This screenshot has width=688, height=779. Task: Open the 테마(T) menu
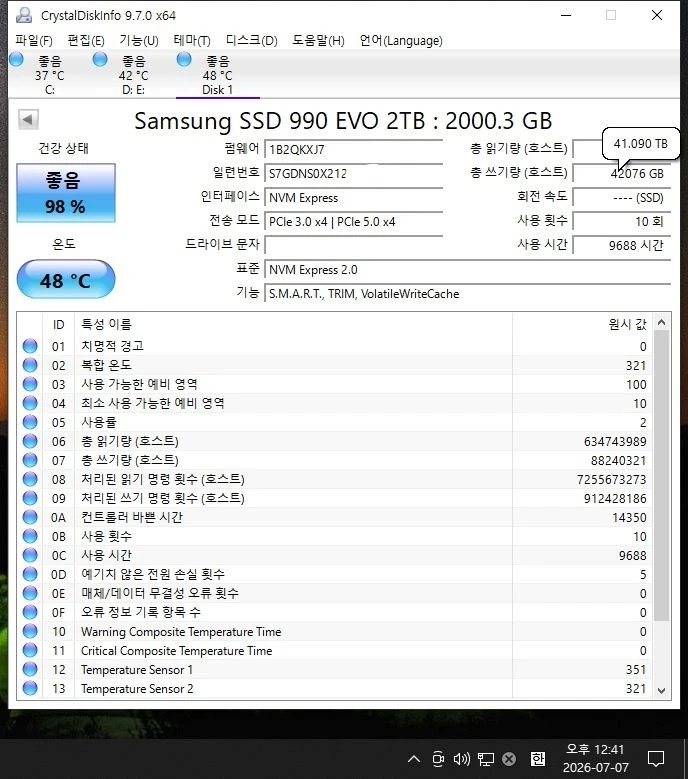(x=192, y=41)
